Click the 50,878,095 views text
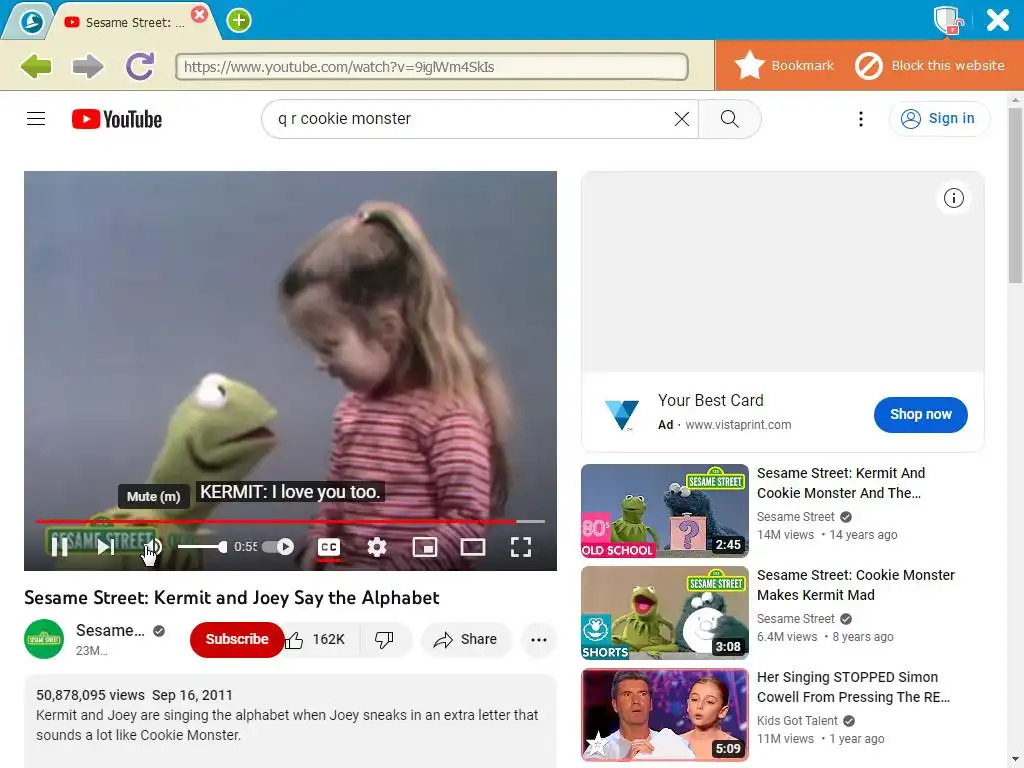Image resolution: width=1024 pixels, height=768 pixels. pyautogui.click(x=90, y=695)
